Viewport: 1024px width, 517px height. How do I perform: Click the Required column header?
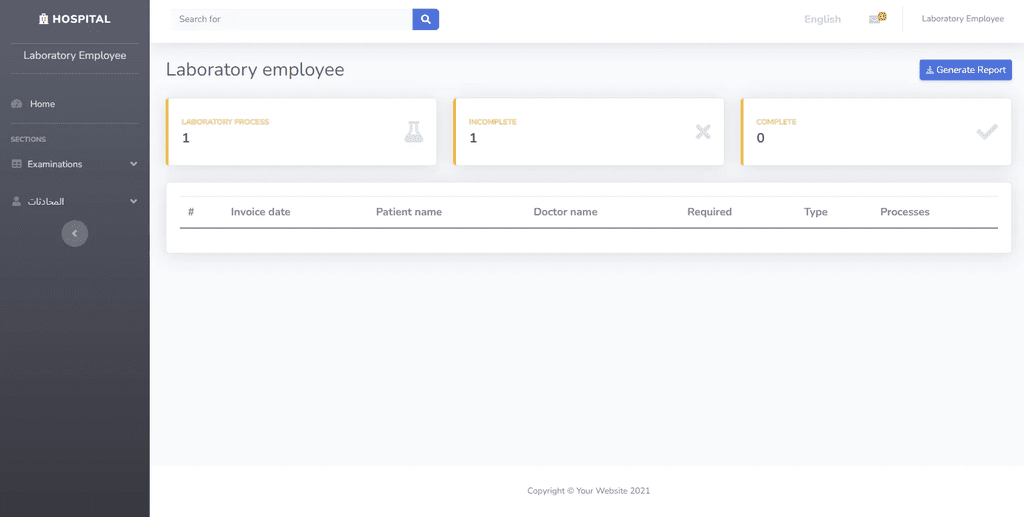(709, 212)
